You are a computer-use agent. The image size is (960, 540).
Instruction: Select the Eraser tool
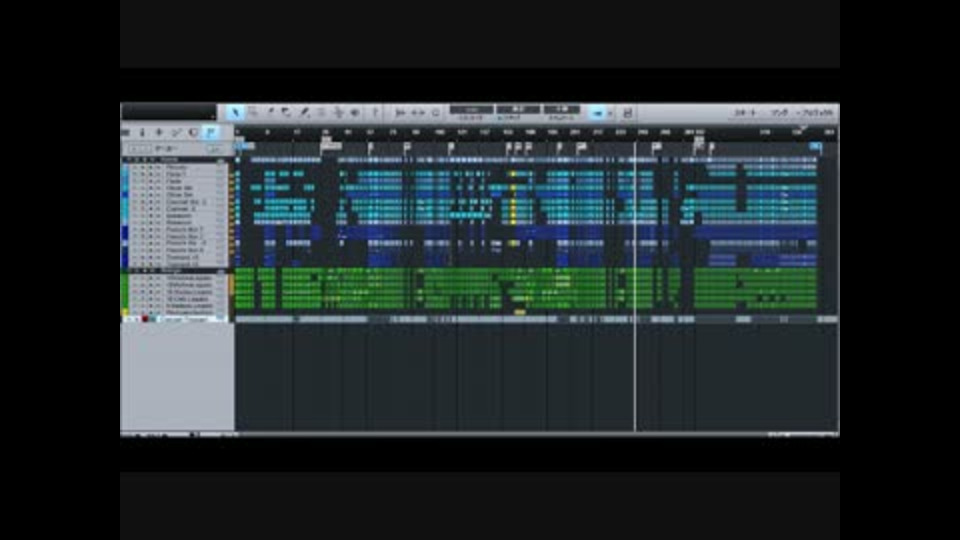[x=287, y=113]
